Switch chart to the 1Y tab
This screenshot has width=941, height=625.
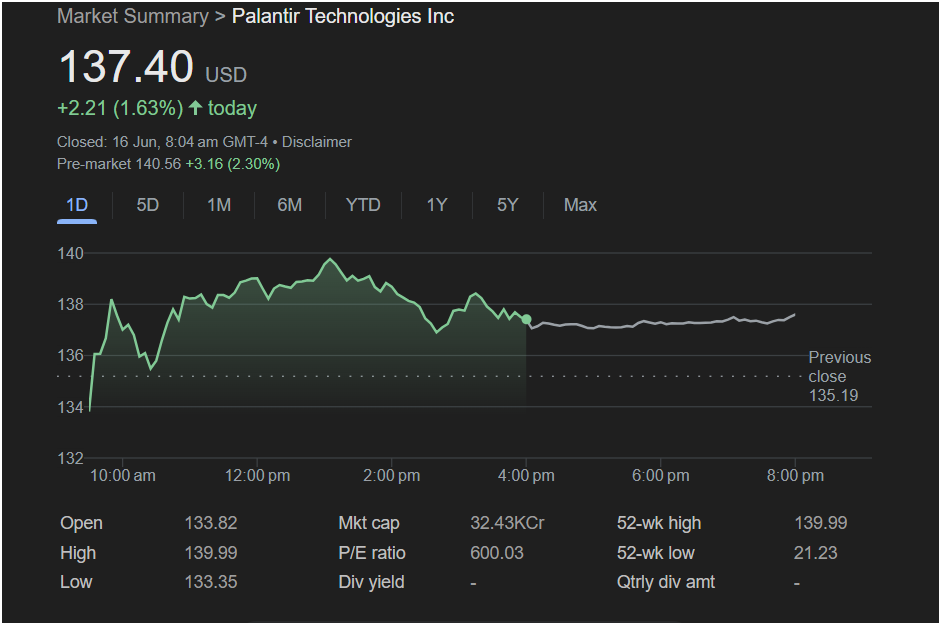click(437, 205)
